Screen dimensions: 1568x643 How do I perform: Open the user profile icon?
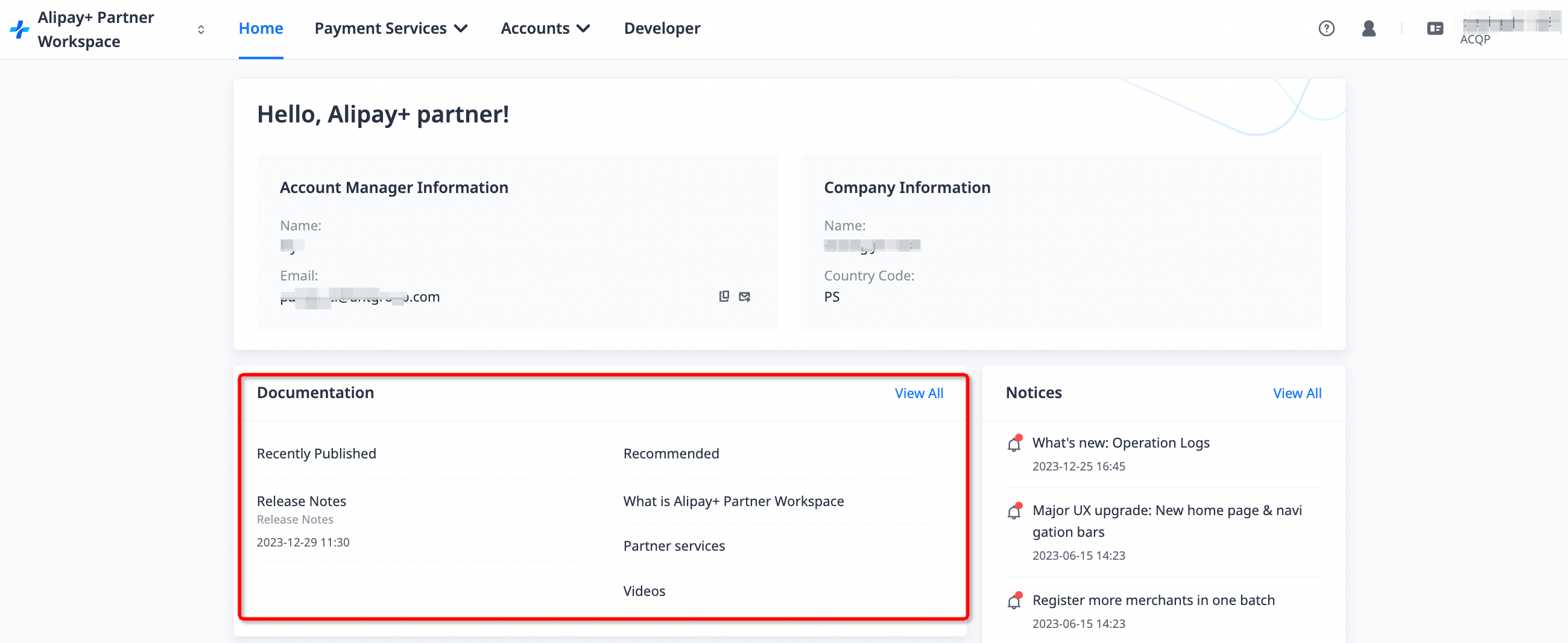pos(1368,28)
